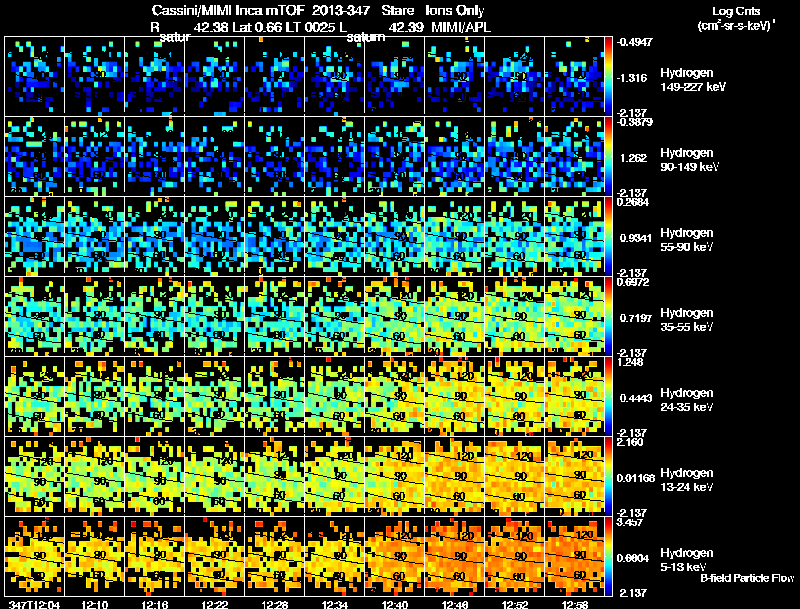Screen dimensions: 800x609
Task: Click the Hydrogen 5-13 keV color bar
Action: tap(609, 556)
